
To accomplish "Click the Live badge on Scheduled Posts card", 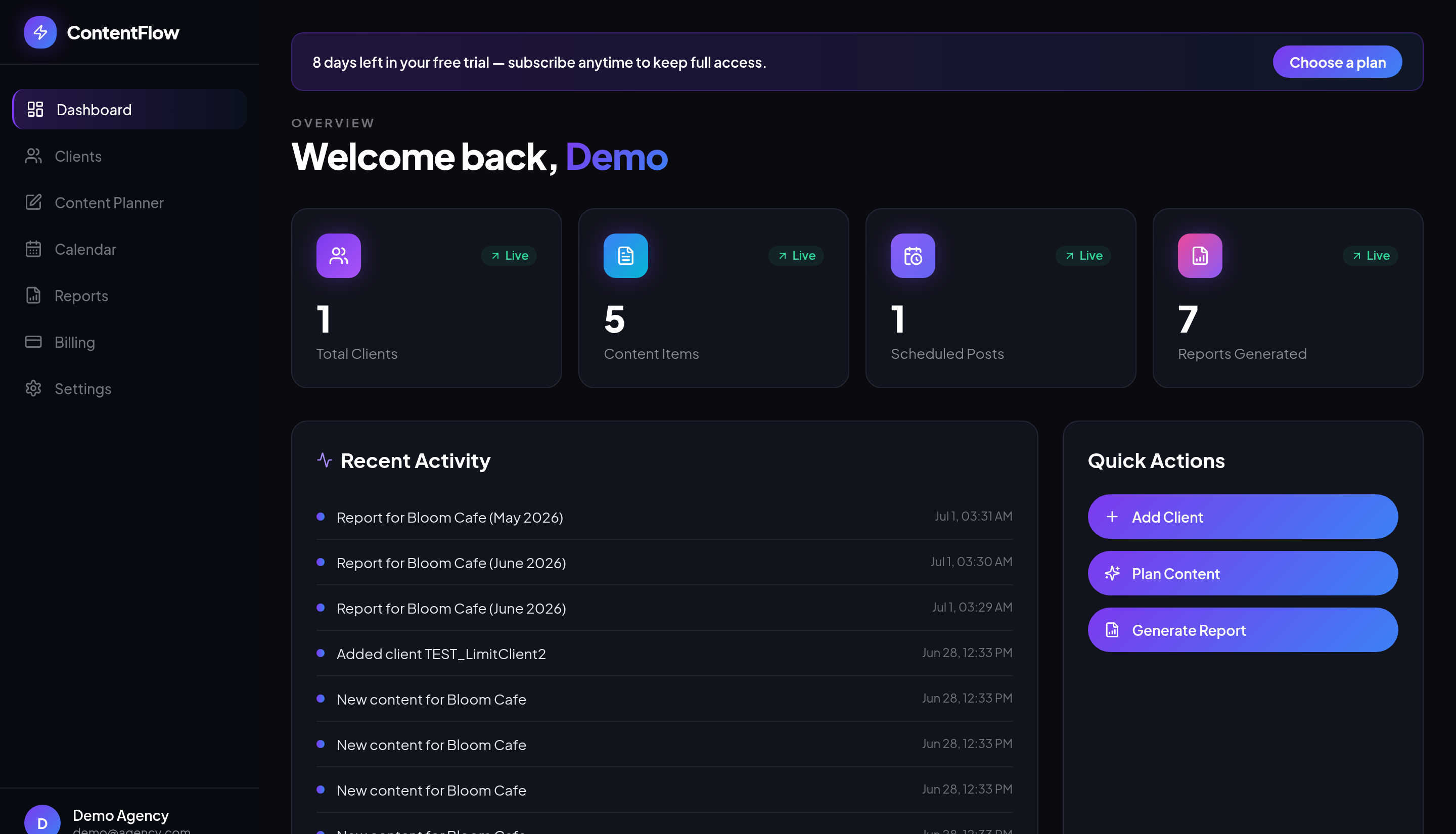I will tap(1082, 255).
